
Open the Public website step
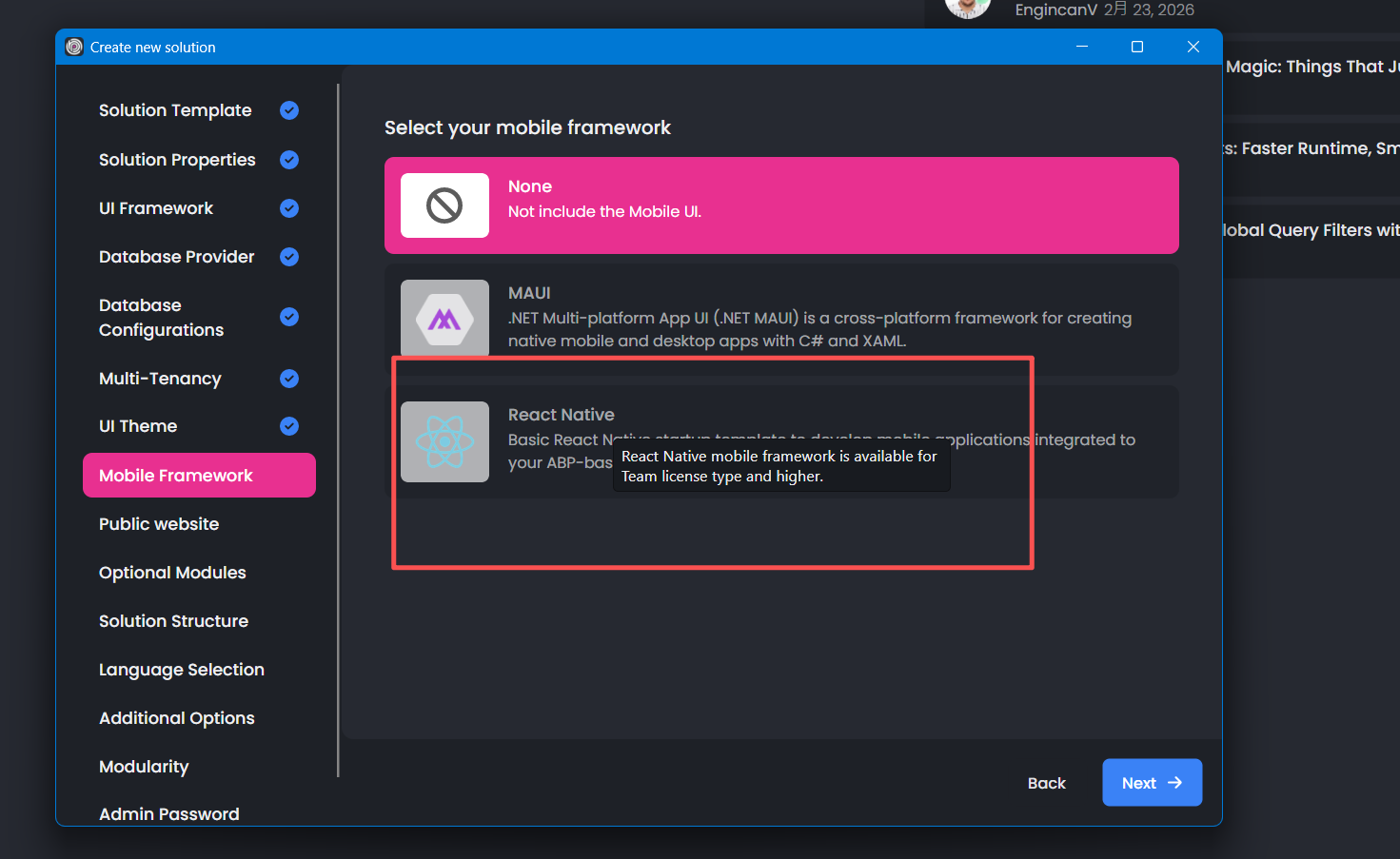(x=159, y=524)
